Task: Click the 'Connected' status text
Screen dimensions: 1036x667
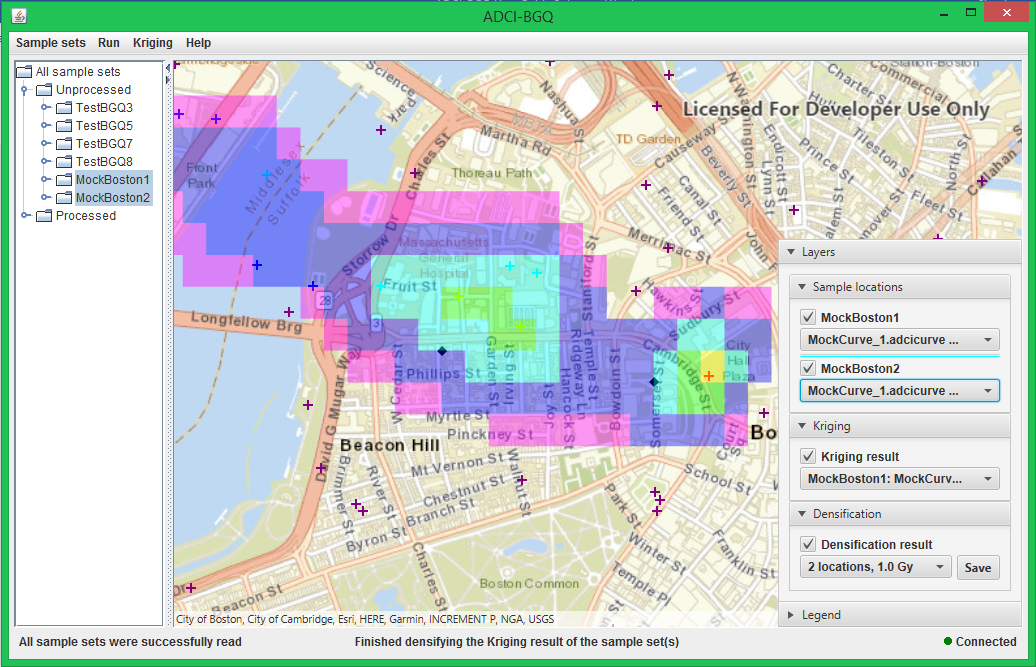Action: pyautogui.click(x=986, y=641)
